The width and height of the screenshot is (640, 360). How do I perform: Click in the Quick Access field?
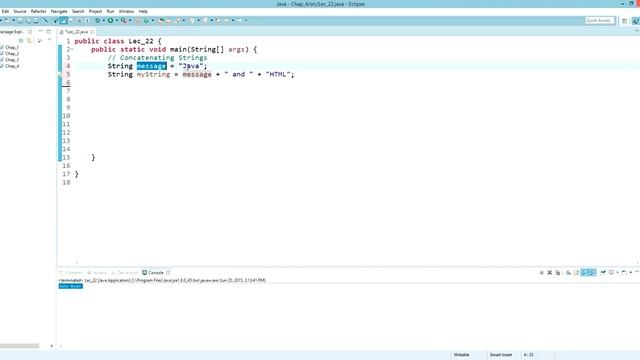click(x=599, y=20)
